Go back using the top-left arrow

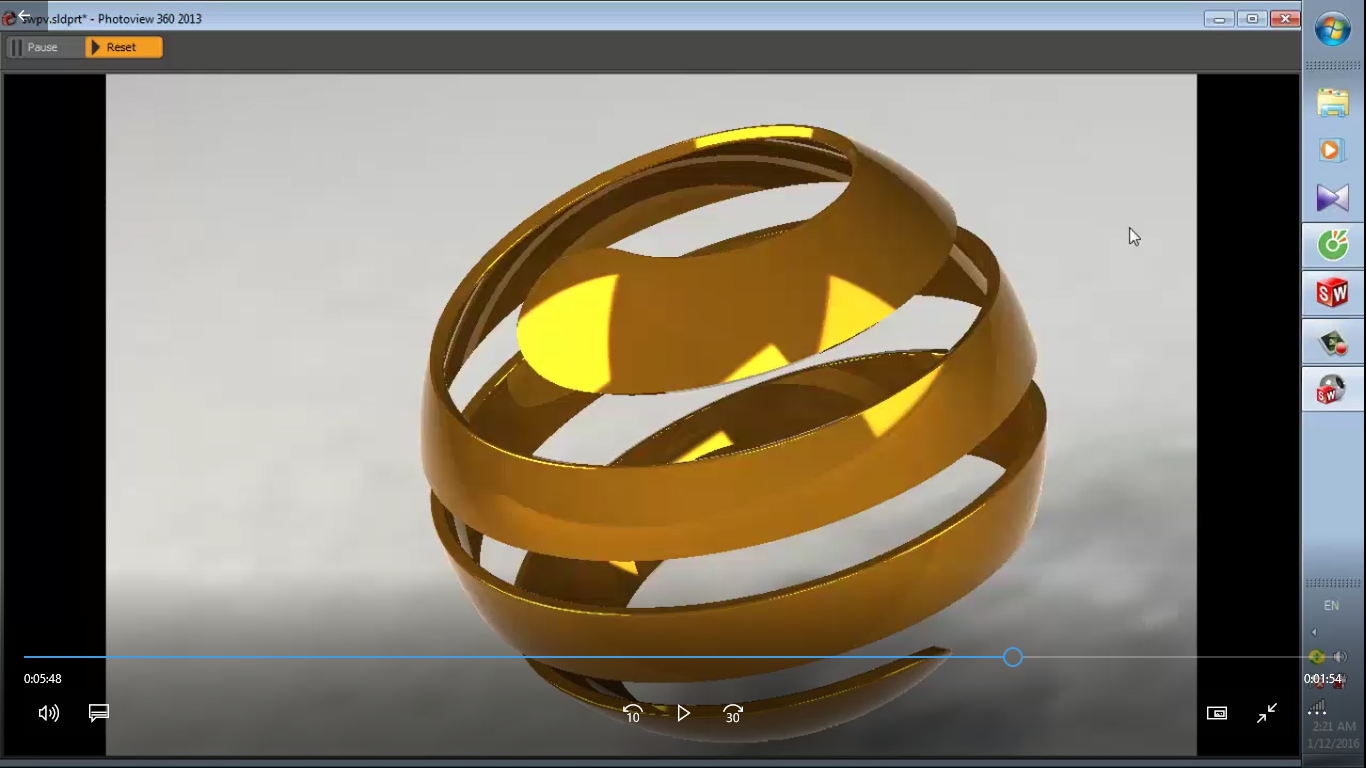(23, 16)
